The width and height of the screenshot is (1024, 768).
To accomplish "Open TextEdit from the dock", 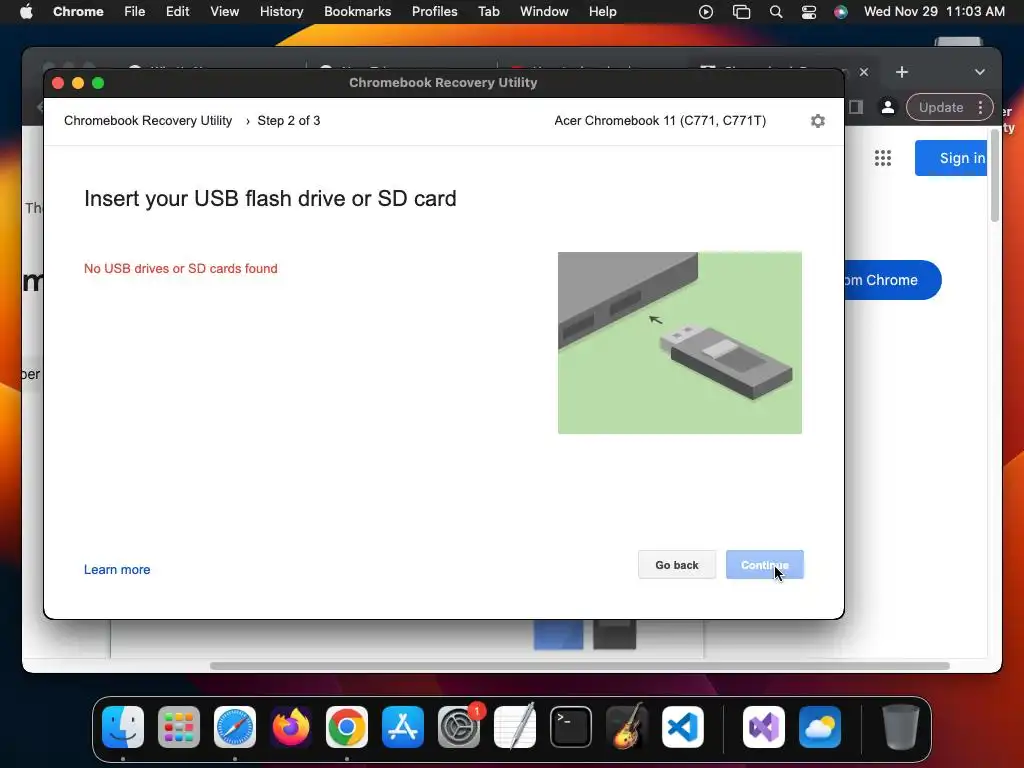I will pos(515,727).
